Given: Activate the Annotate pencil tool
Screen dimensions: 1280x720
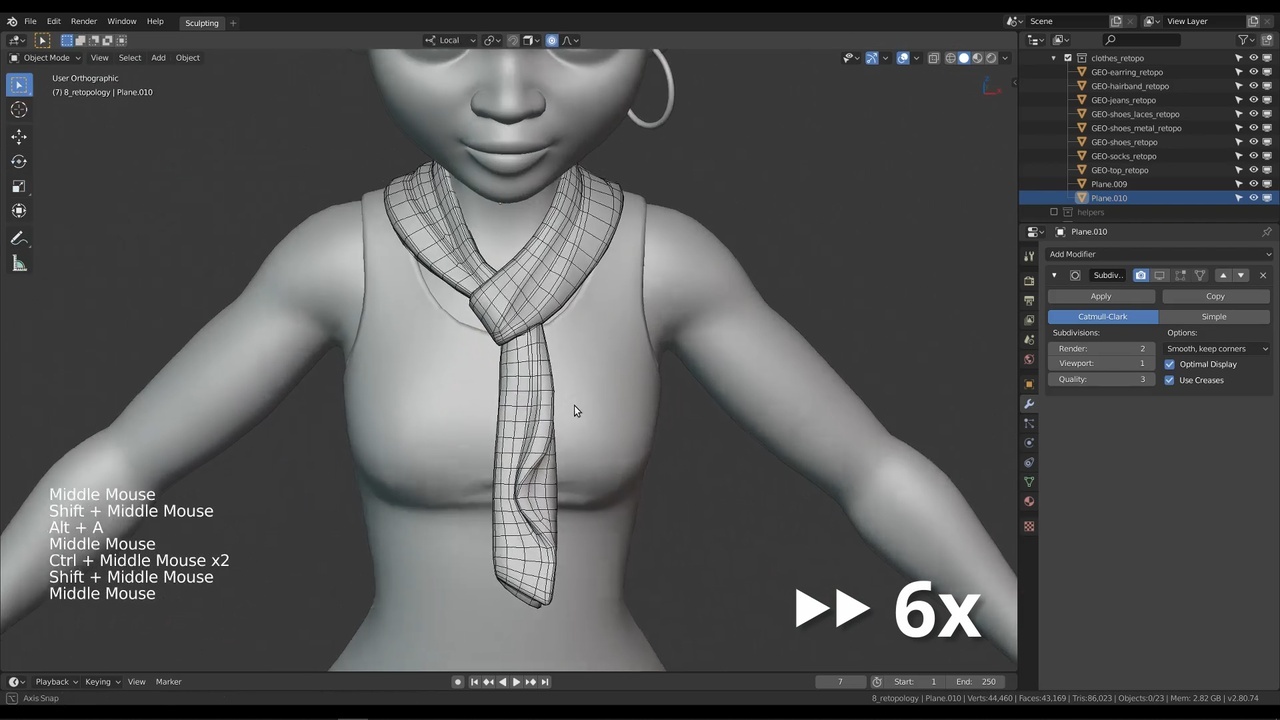Looking at the screenshot, I should [19, 239].
